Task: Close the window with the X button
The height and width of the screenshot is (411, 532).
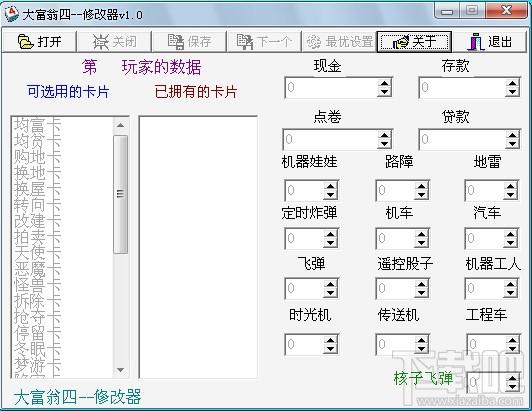Action: [x=507, y=11]
